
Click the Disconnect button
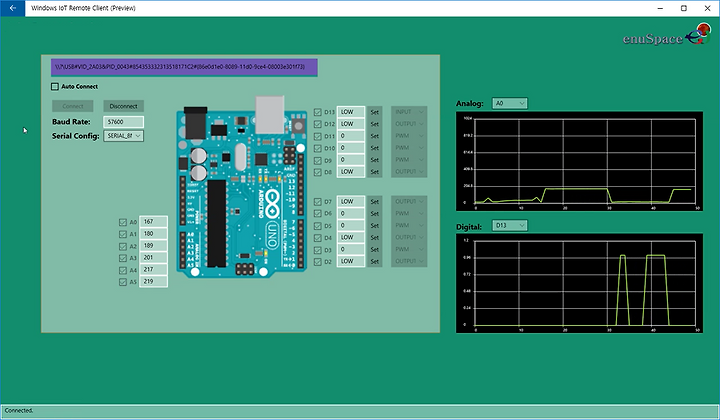pos(124,106)
